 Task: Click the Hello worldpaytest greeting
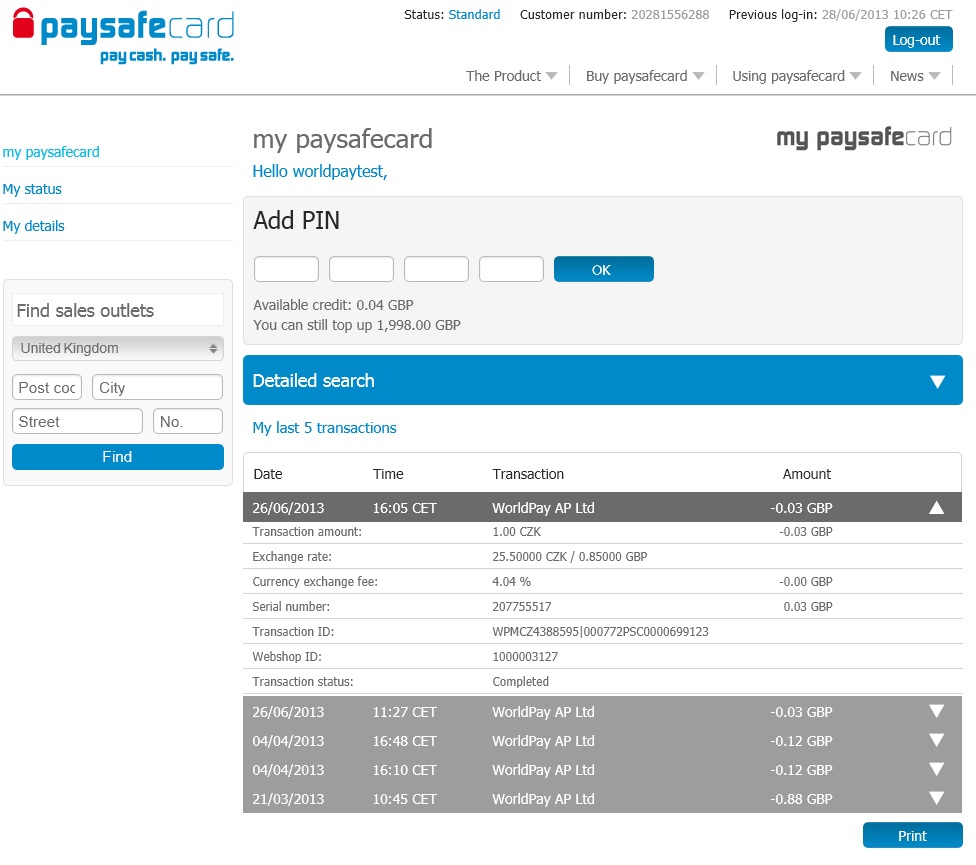tap(320, 171)
